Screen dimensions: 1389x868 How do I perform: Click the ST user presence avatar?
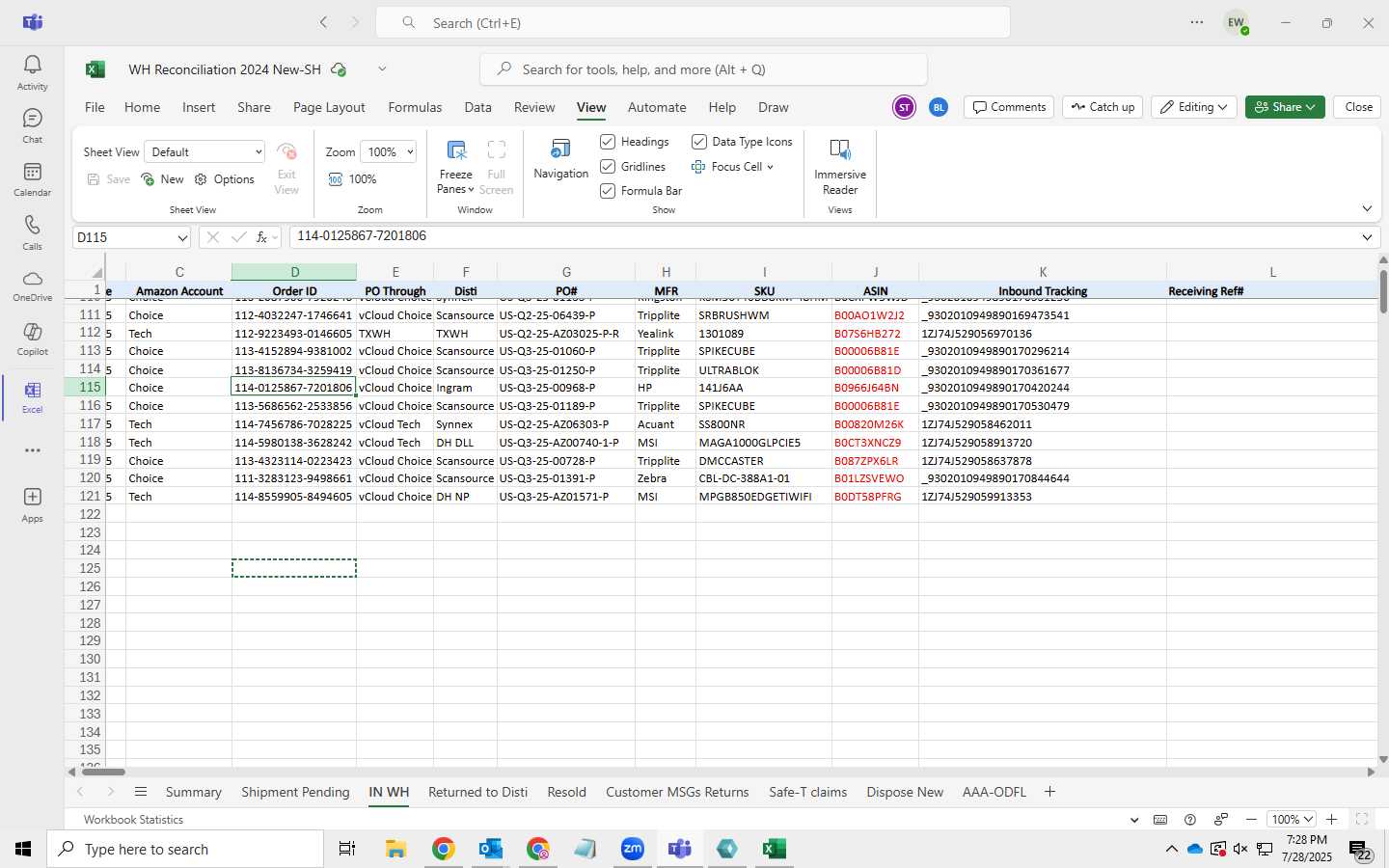point(904,107)
